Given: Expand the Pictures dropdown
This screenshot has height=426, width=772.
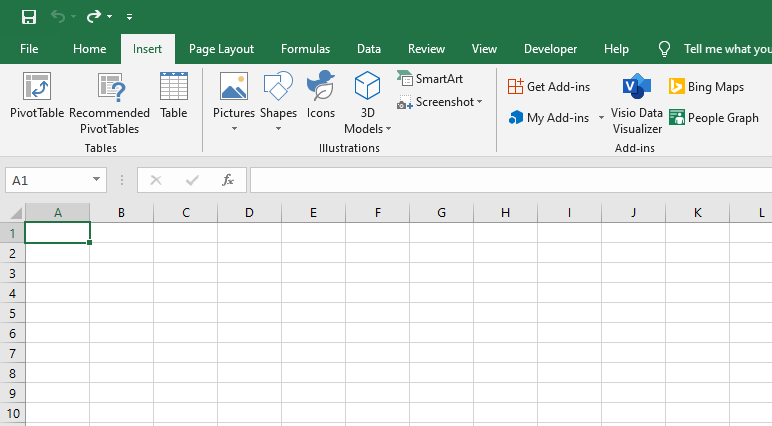Looking at the screenshot, I should click(x=234, y=128).
